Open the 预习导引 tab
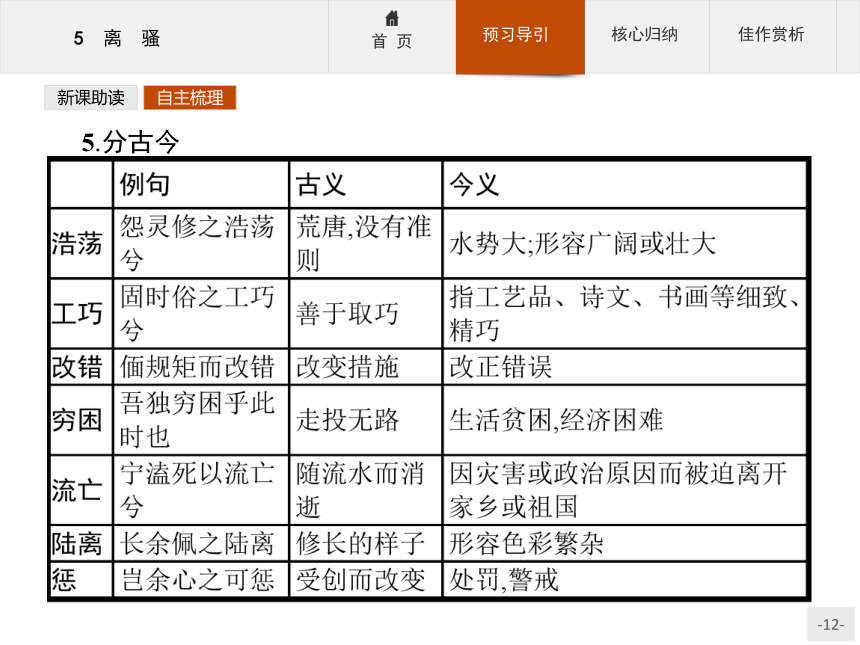This screenshot has width=860, height=645. point(520,36)
